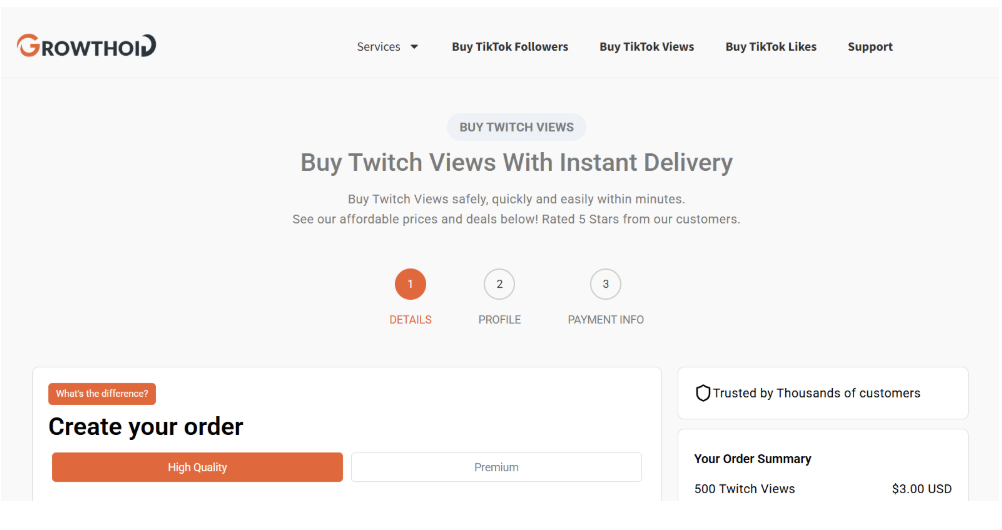Open the Services menu
Screen dimensions: 1002x530
pyautogui.click(x=379, y=47)
